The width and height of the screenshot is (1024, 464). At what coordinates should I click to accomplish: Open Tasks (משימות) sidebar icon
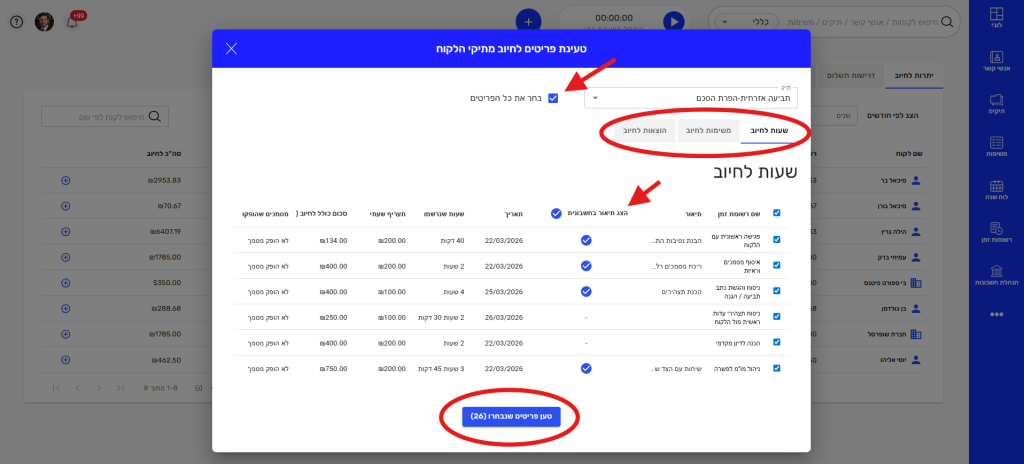(995, 146)
